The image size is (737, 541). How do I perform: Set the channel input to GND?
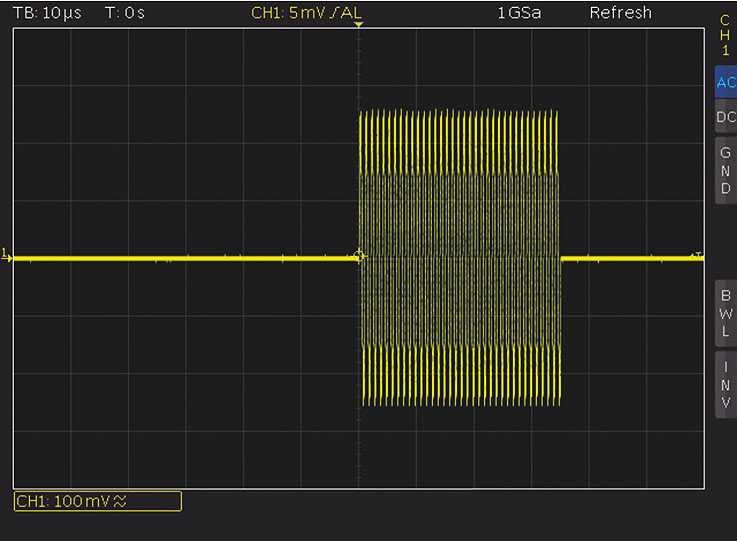click(725, 170)
